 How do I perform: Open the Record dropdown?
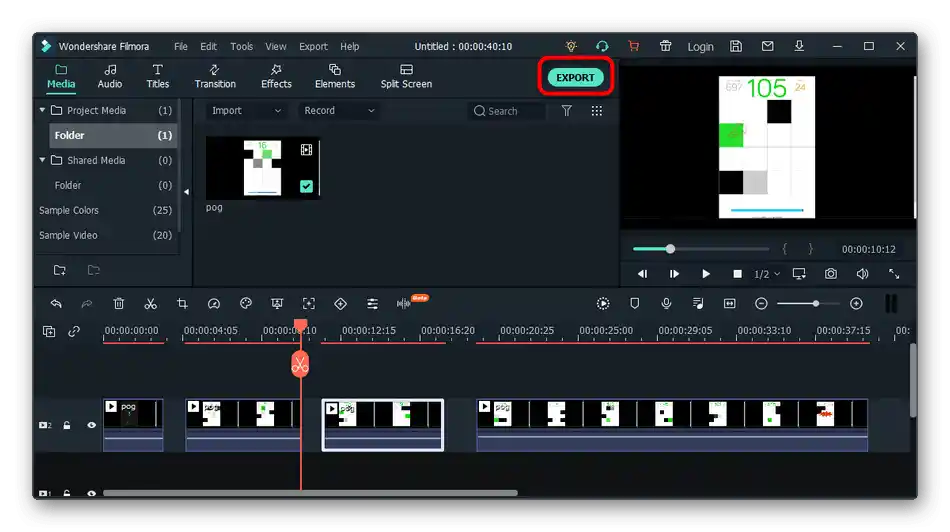point(339,110)
